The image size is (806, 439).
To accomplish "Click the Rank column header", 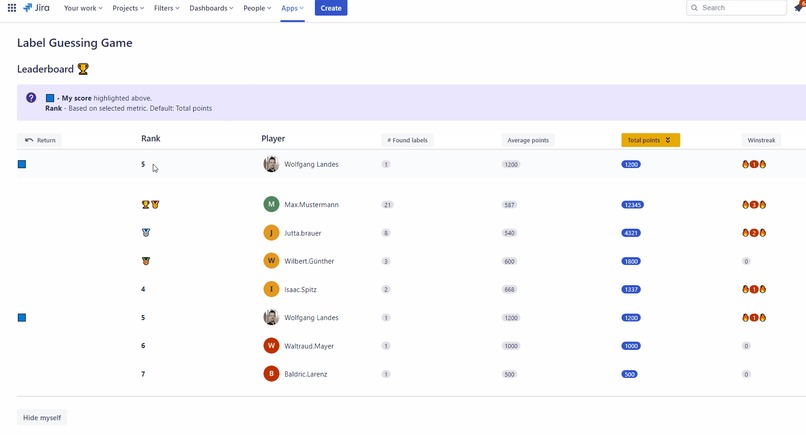I will pyautogui.click(x=151, y=138).
